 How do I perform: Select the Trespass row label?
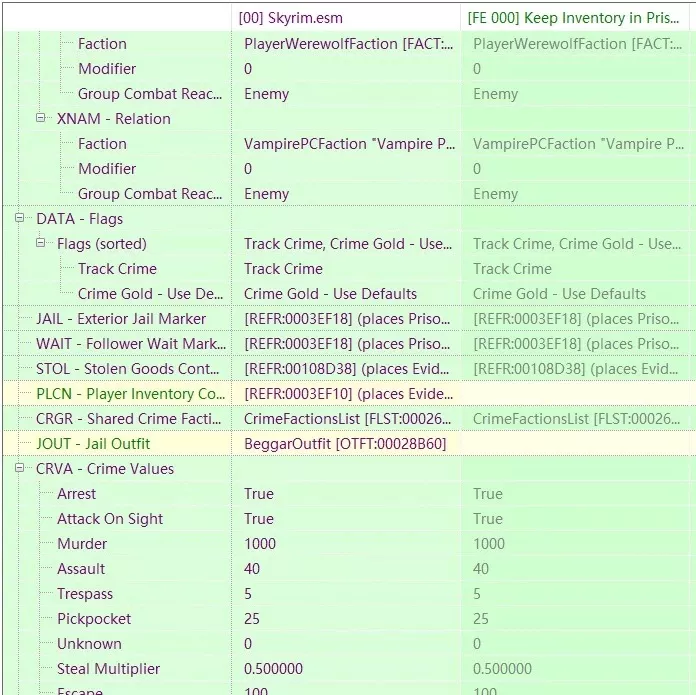click(x=85, y=594)
